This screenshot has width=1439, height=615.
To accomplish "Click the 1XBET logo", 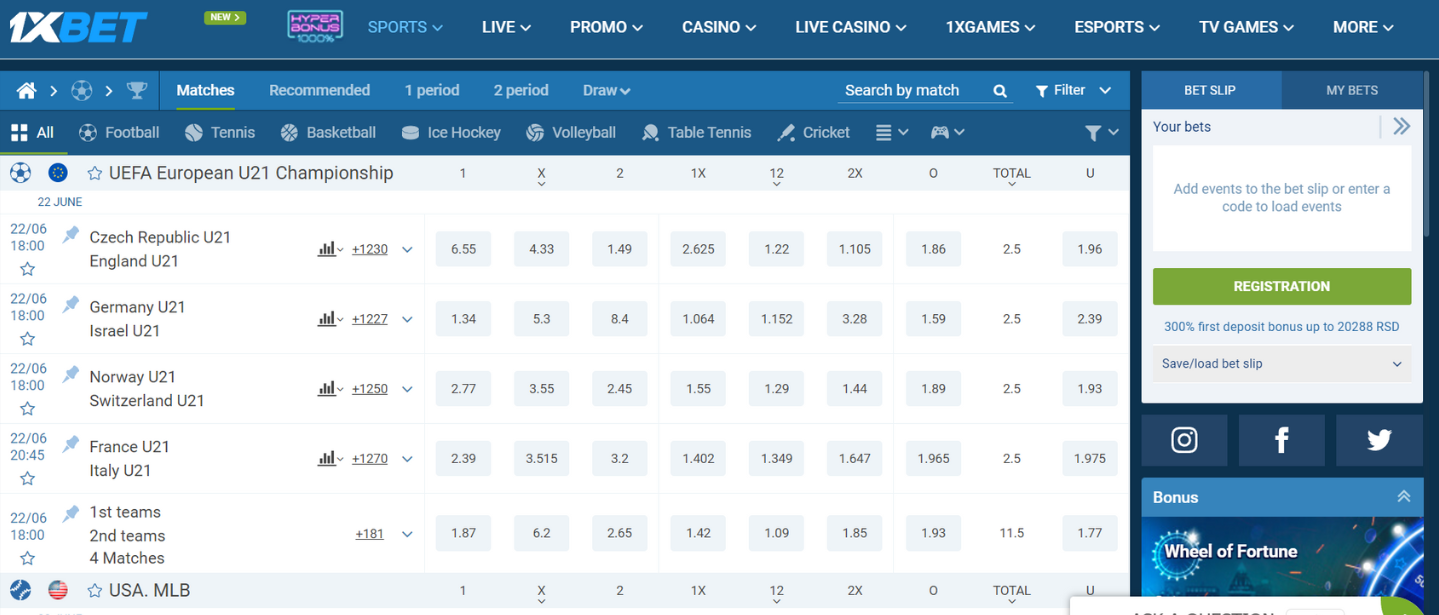I will coord(78,27).
